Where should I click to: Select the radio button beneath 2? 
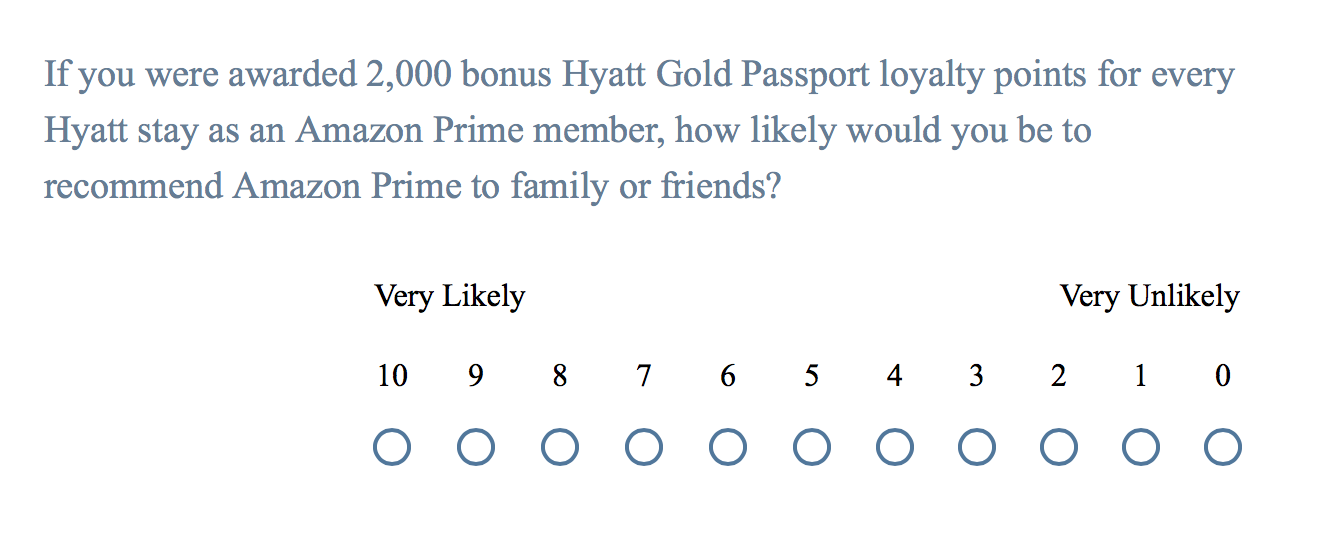click(x=1059, y=447)
